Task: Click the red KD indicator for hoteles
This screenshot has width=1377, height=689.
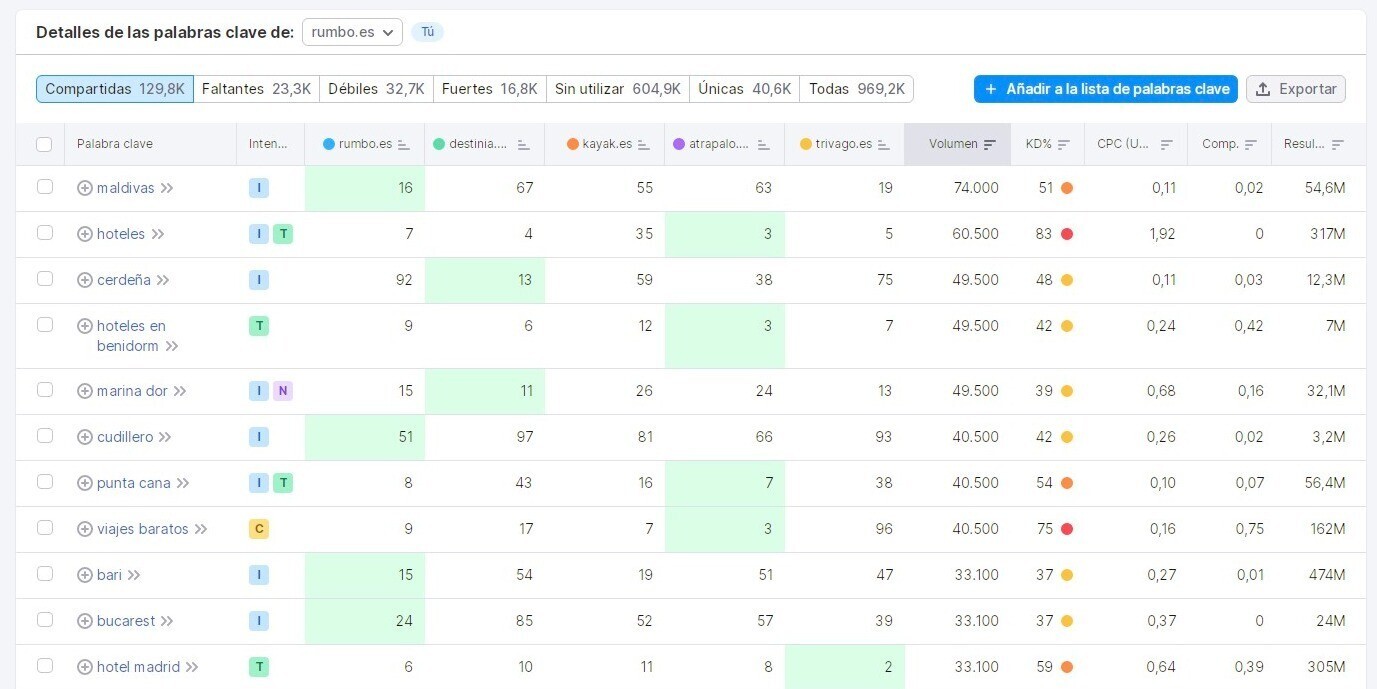Action: [x=1067, y=234]
